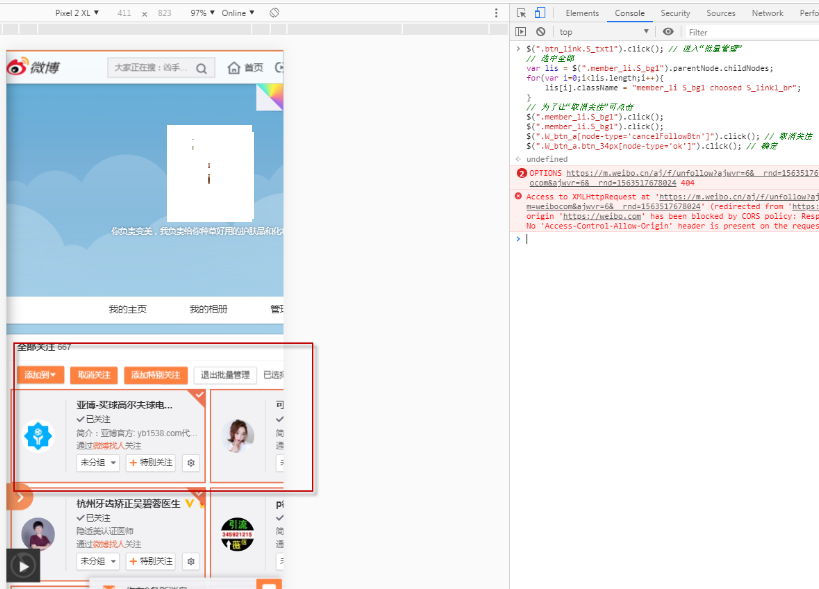Image resolution: width=819 pixels, height=589 pixels.
Task: Open the Pixel 2 XL device dropdown
Action: pos(78,13)
